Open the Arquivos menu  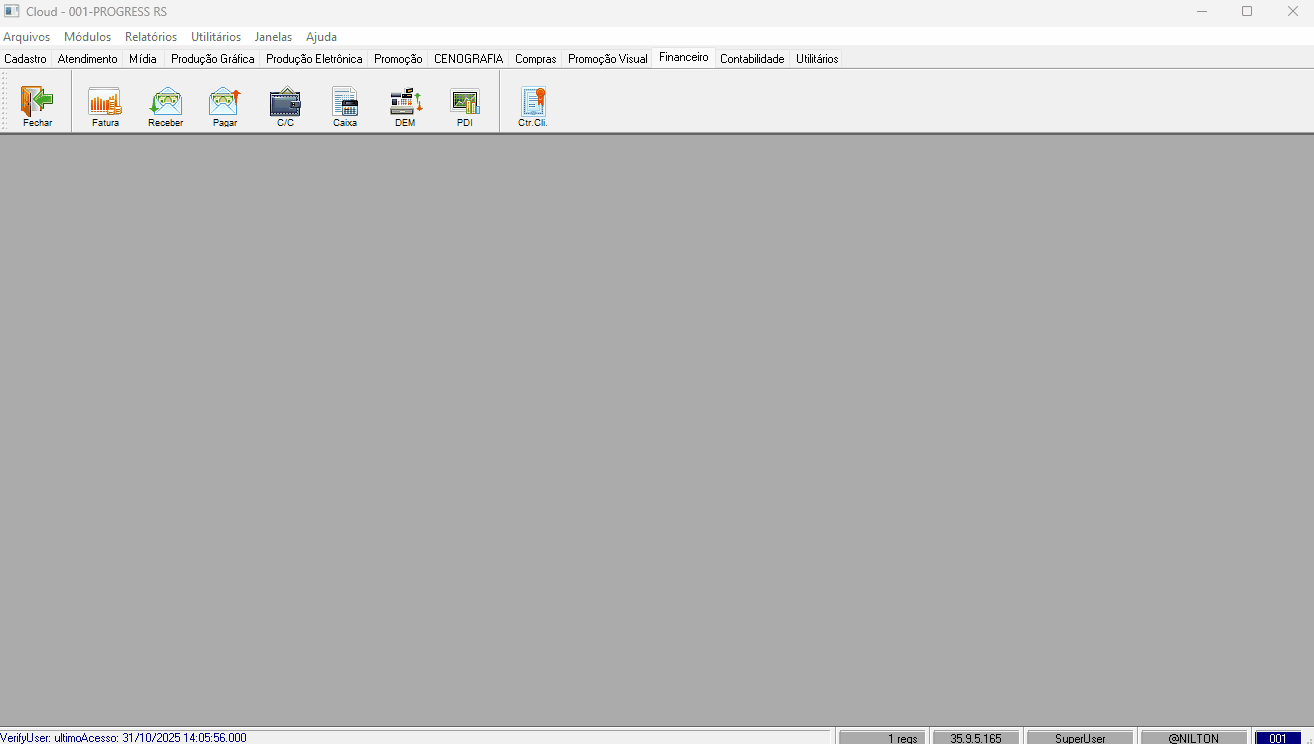click(26, 37)
